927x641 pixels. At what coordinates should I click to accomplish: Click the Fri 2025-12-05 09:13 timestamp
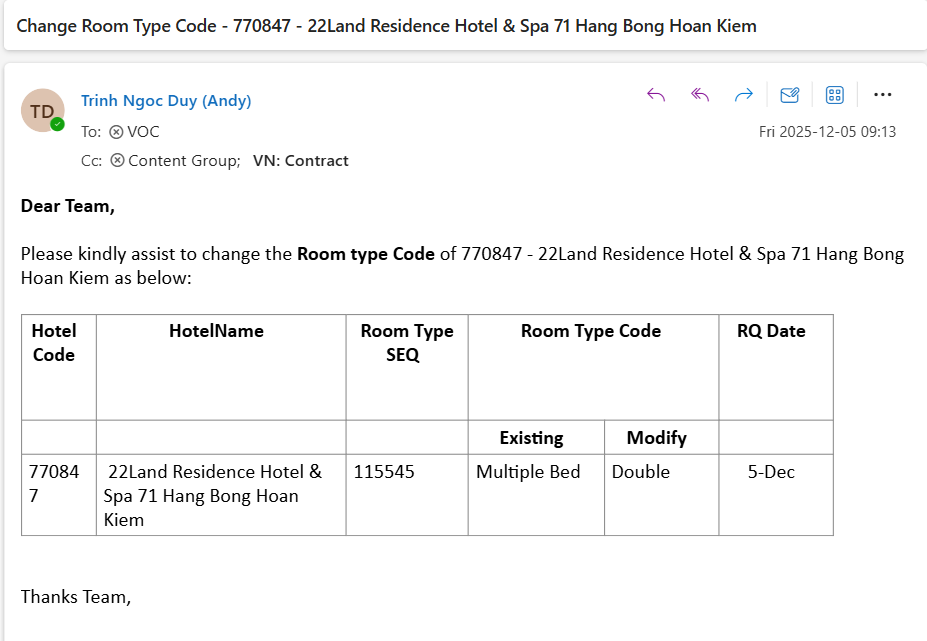click(827, 131)
